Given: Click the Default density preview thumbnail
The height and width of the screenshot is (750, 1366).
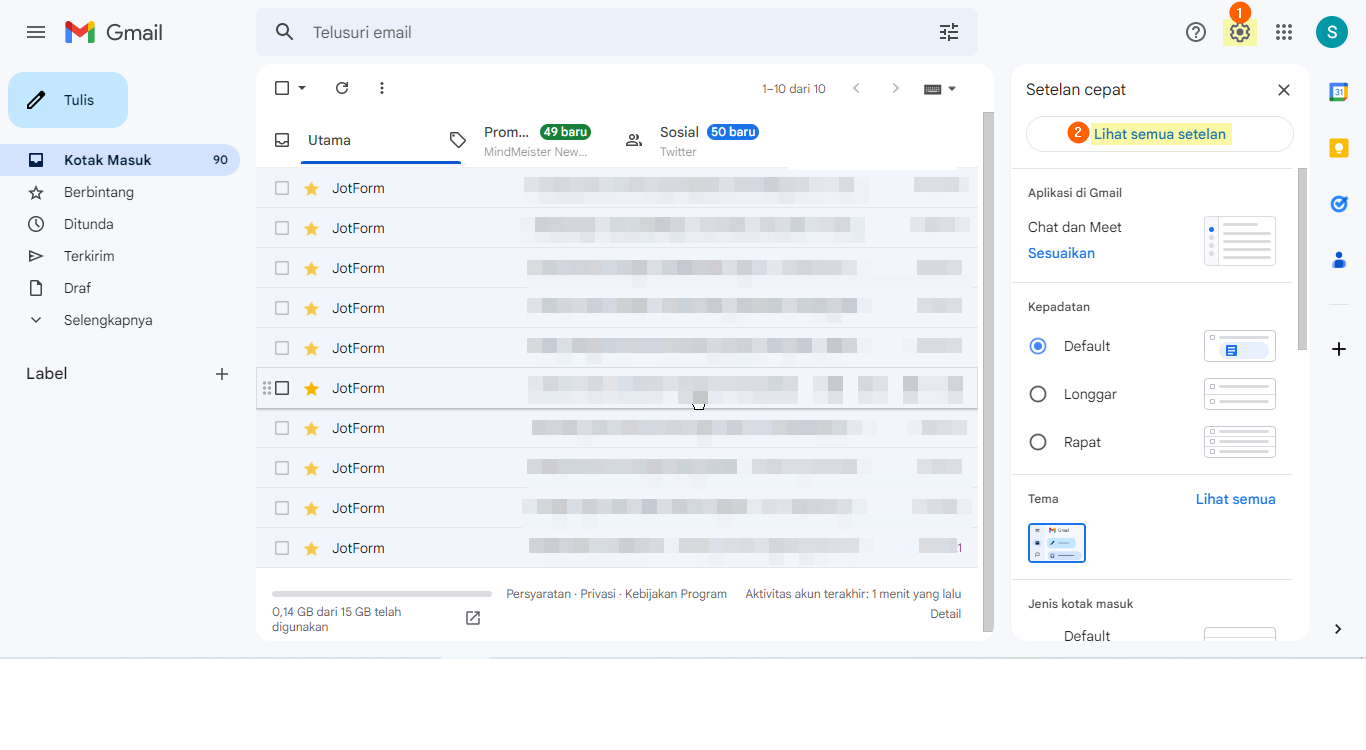Looking at the screenshot, I should pos(1240,346).
